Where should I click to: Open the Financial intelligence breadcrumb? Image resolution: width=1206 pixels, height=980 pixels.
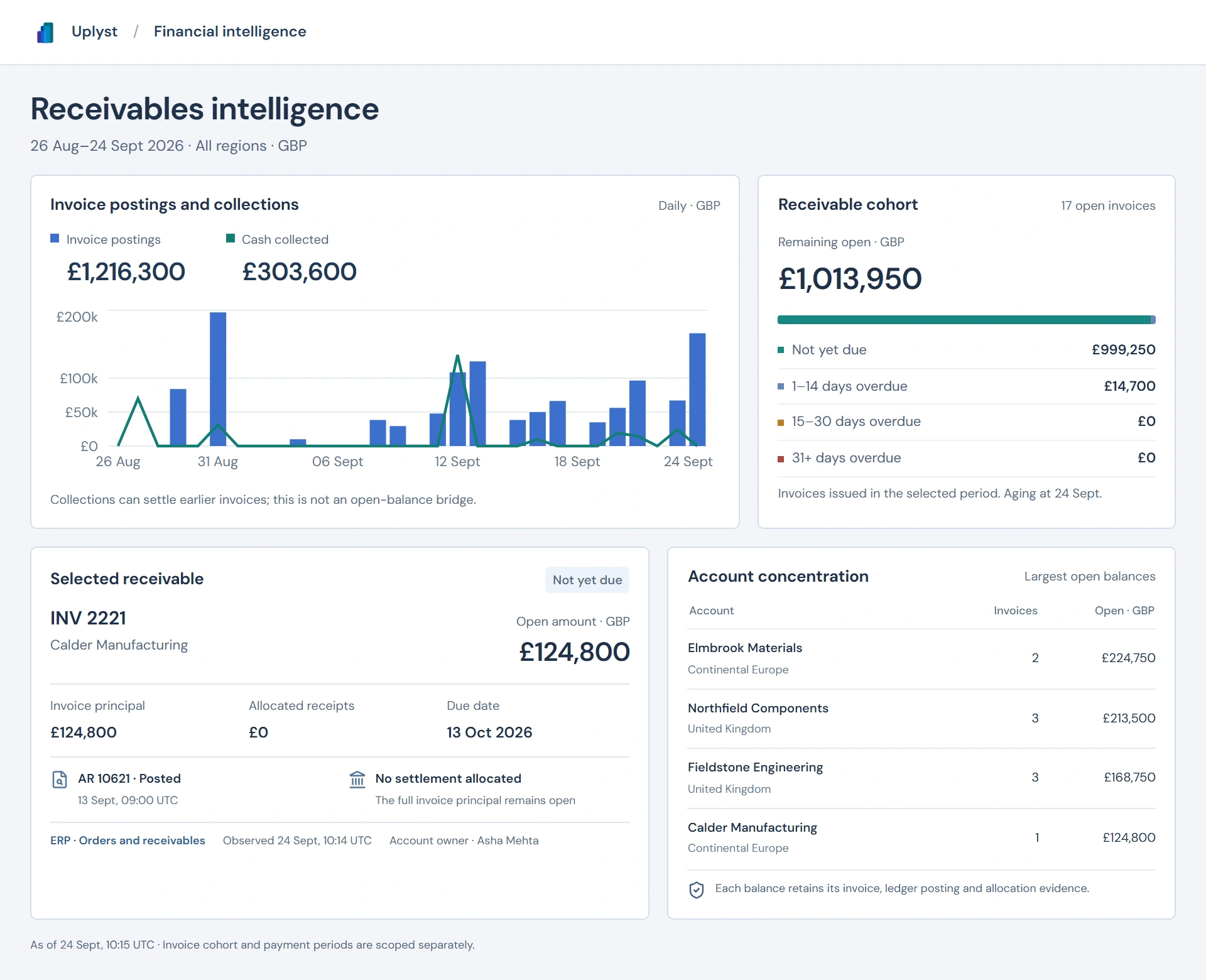point(230,31)
